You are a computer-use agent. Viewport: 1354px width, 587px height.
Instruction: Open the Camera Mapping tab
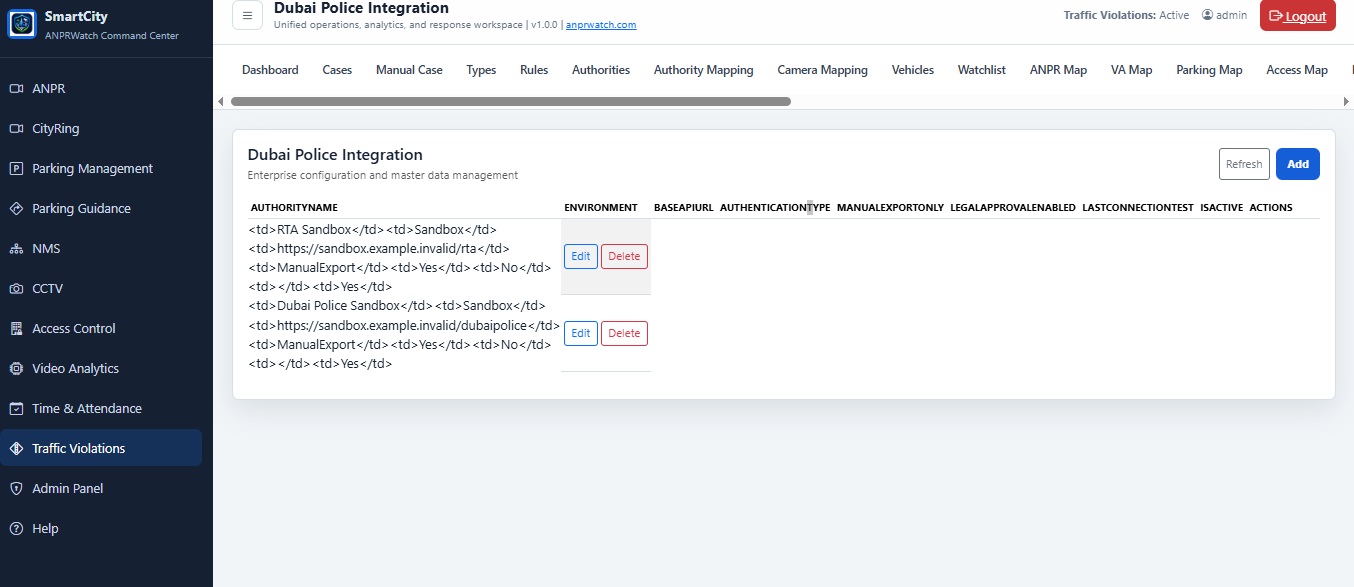click(823, 70)
